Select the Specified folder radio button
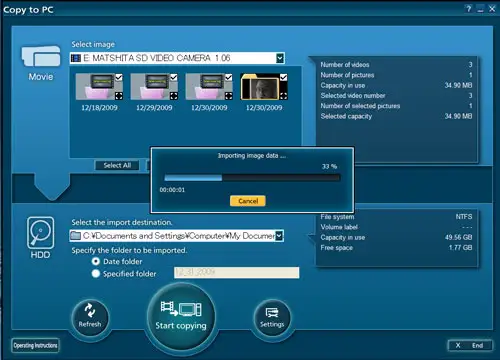The image size is (500, 360). (x=96, y=274)
